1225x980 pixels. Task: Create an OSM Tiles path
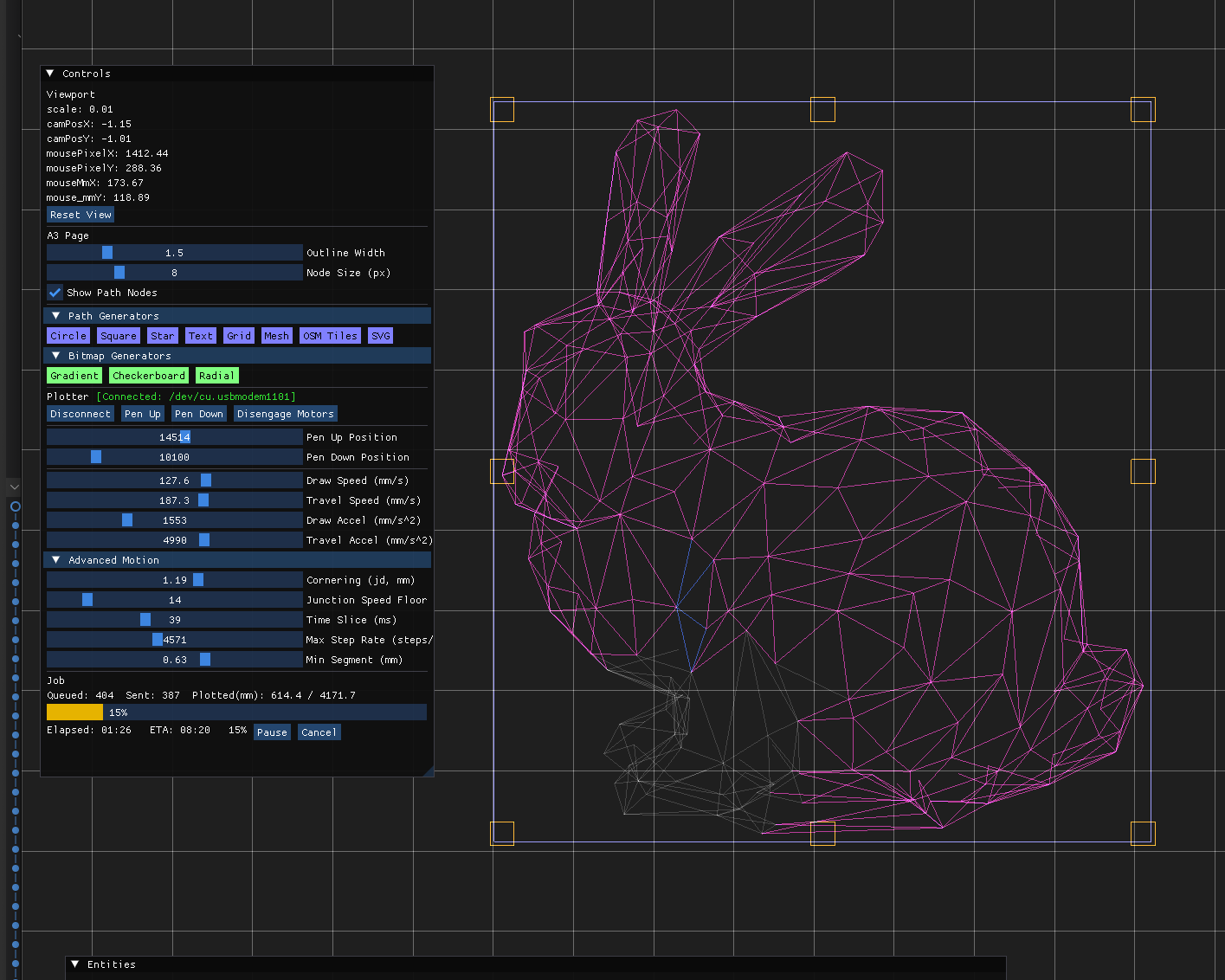pos(330,336)
